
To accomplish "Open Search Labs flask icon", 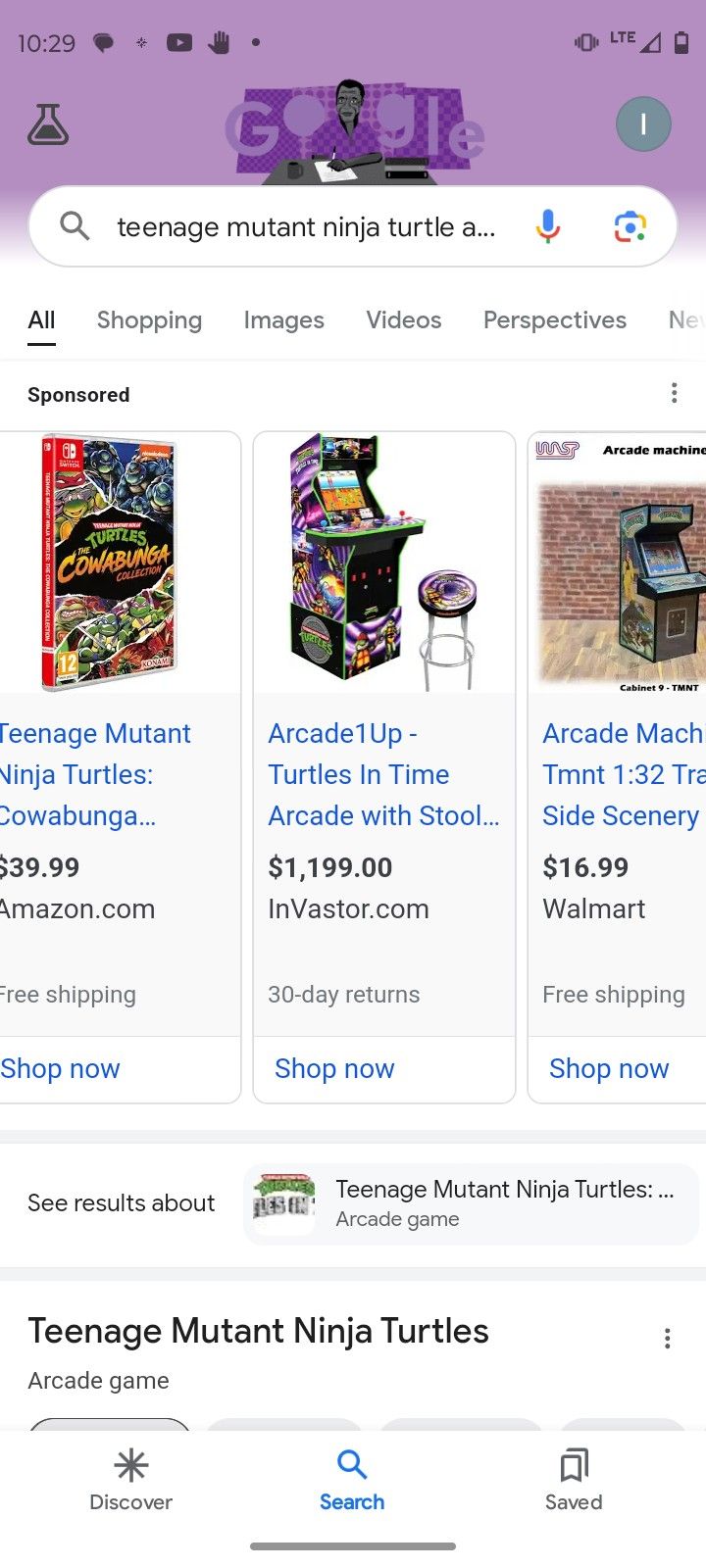I will click(48, 124).
